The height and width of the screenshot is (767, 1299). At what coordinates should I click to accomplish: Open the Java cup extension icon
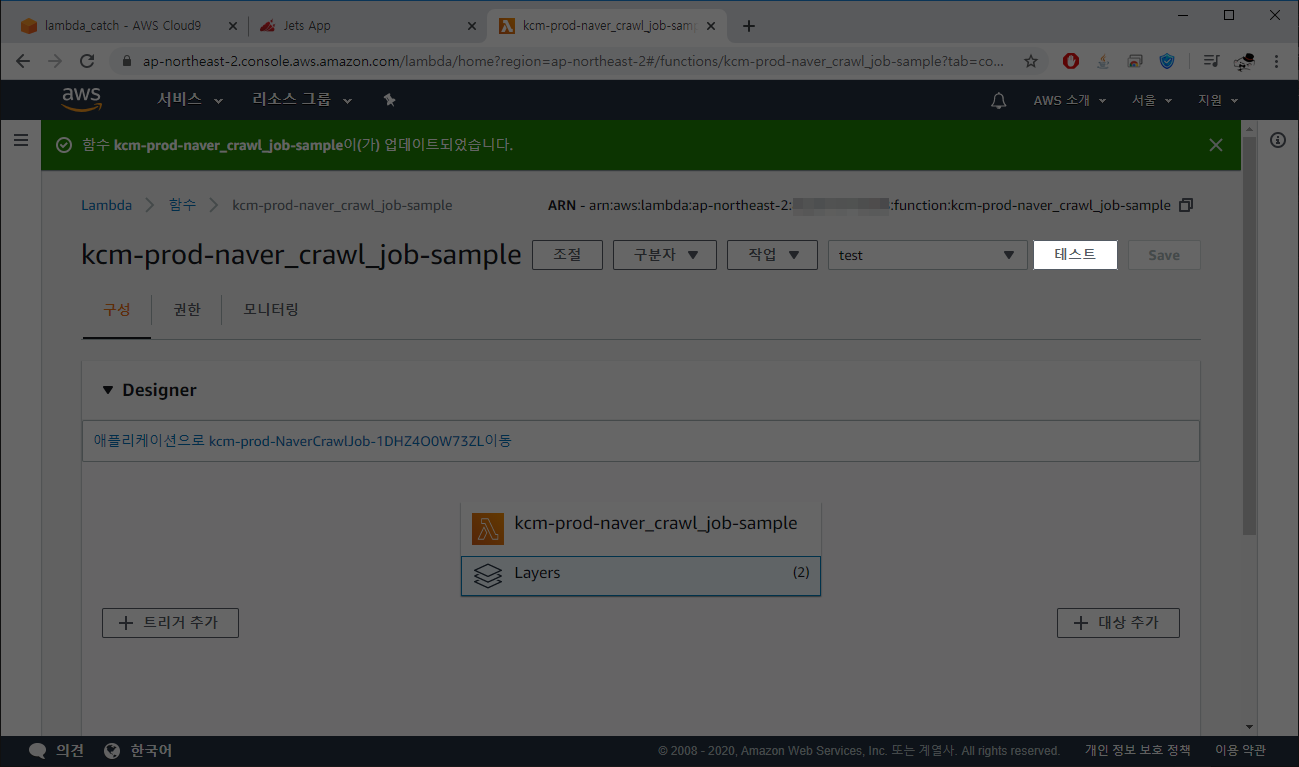[1103, 61]
